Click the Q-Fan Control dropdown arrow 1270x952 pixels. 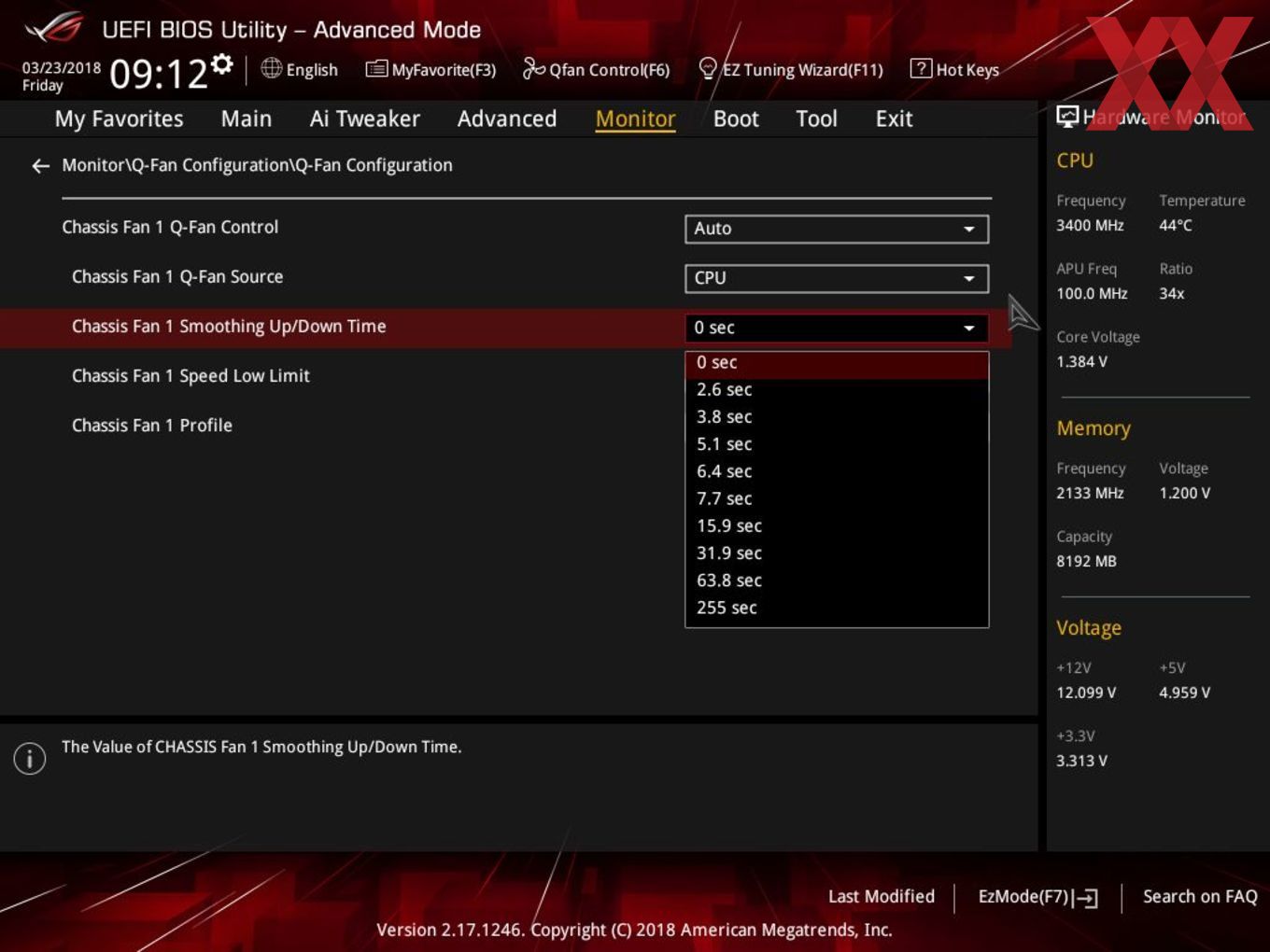coord(969,230)
